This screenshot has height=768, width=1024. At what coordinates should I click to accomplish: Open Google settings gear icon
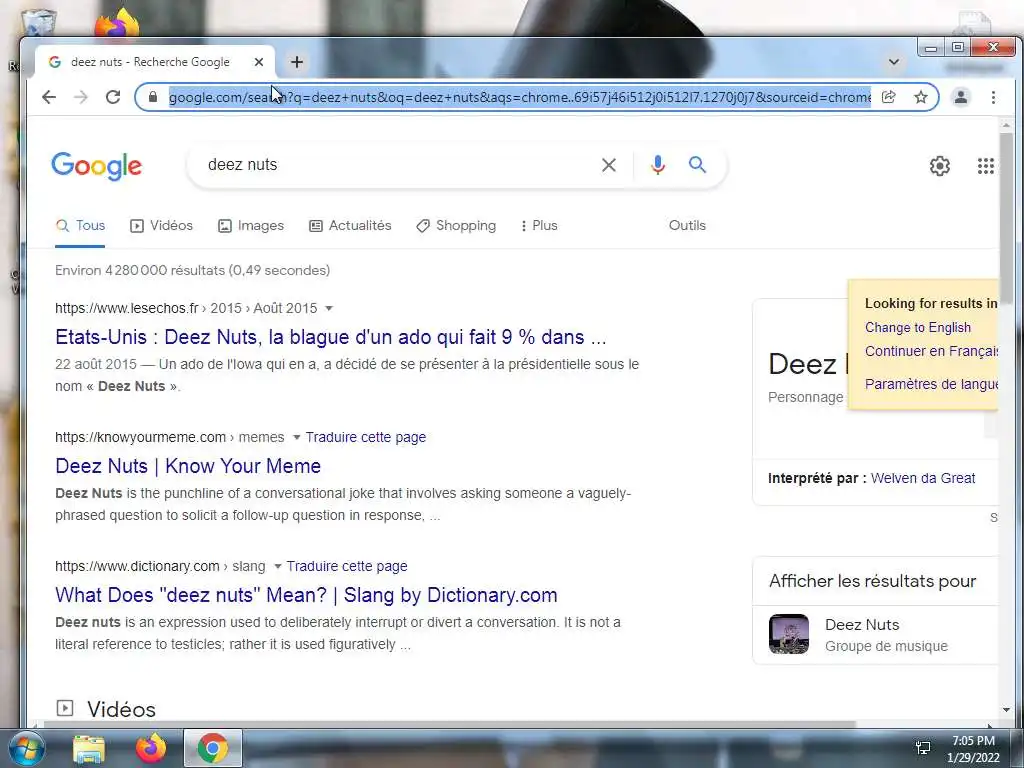pos(940,166)
